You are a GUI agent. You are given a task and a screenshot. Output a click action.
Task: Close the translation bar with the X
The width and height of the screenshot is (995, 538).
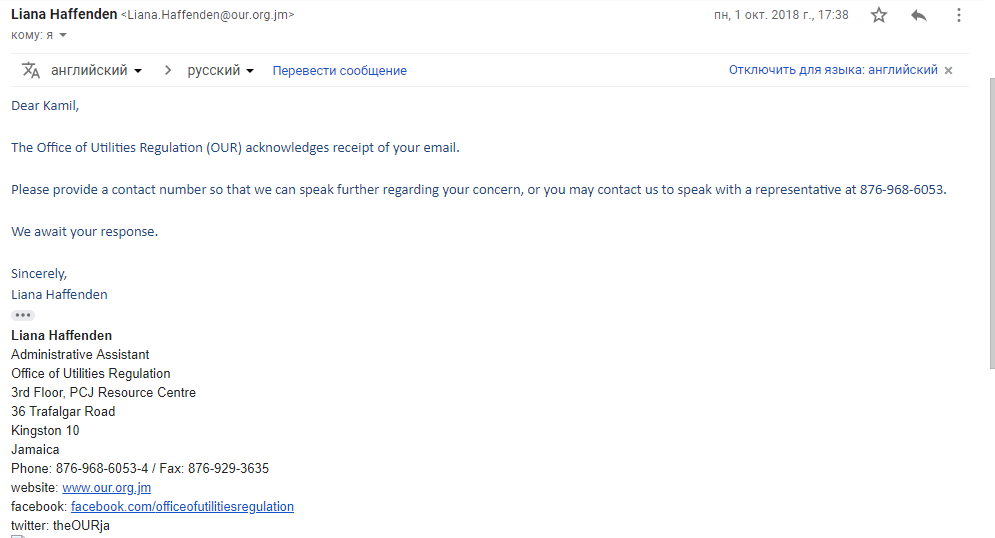coord(948,70)
